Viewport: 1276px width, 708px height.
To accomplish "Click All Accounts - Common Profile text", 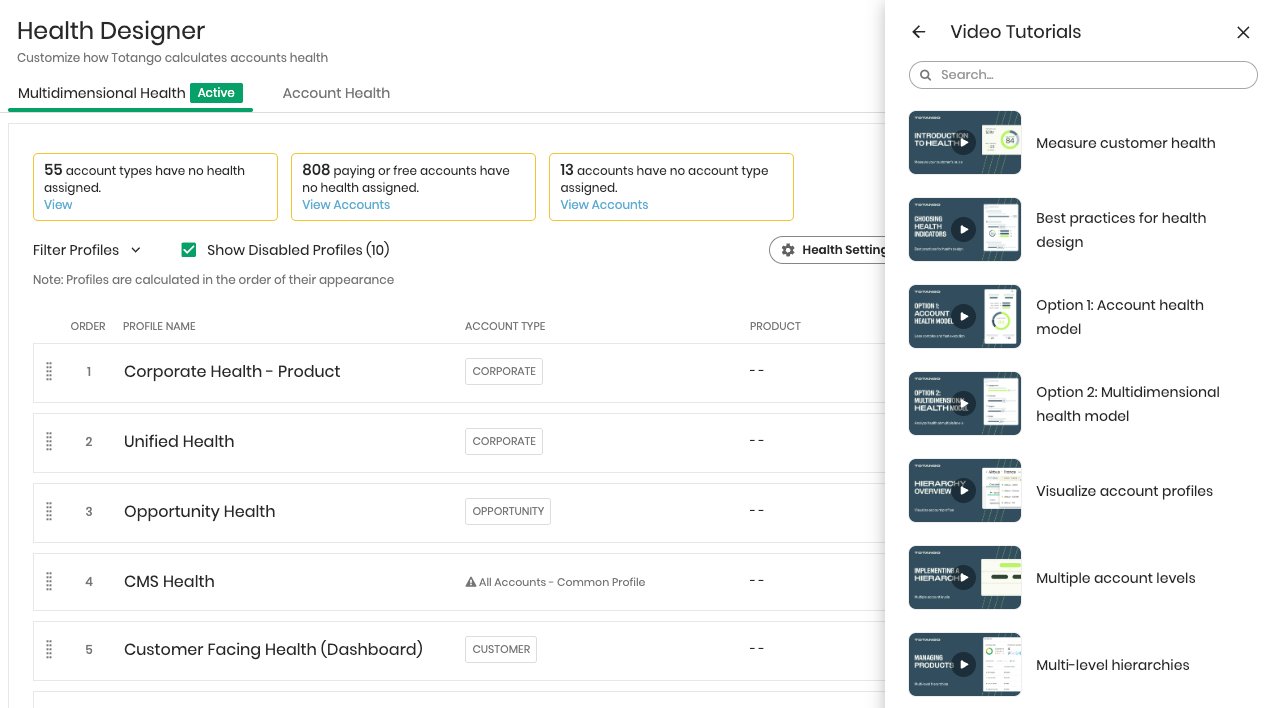I will [562, 582].
